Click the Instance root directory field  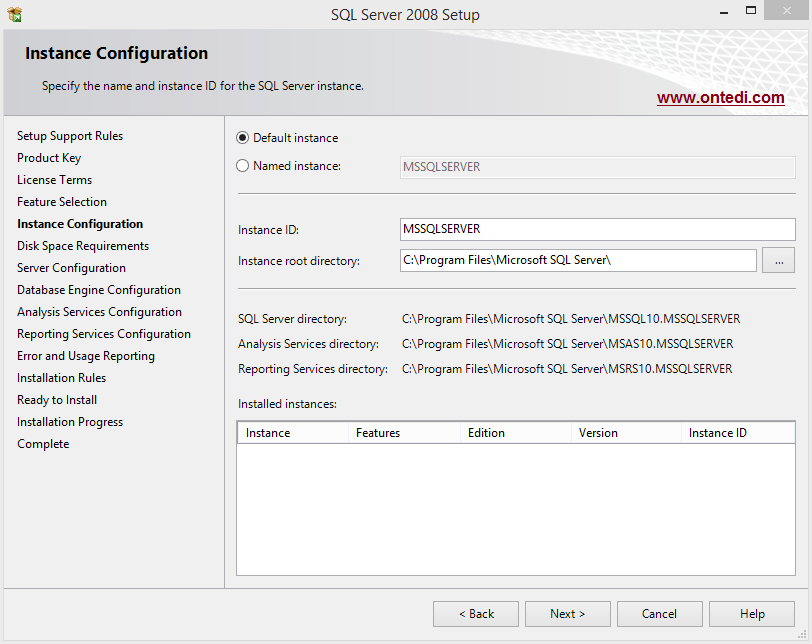pyautogui.click(x=578, y=260)
